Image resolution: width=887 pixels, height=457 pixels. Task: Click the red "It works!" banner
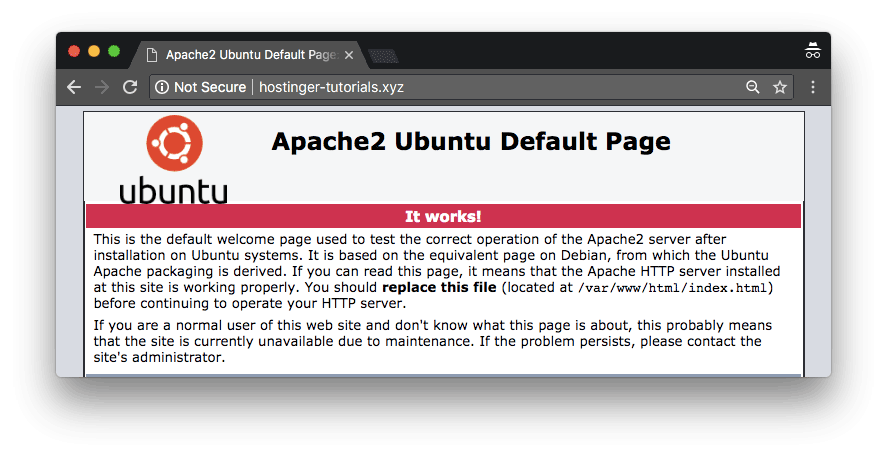(443, 216)
